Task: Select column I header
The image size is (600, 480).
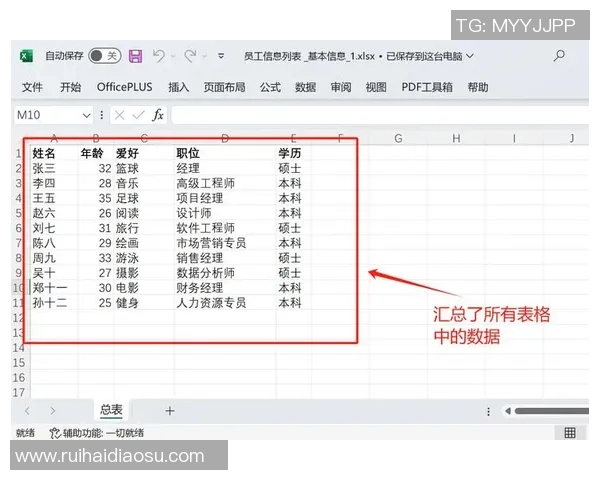Action: click(x=514, y=138)
